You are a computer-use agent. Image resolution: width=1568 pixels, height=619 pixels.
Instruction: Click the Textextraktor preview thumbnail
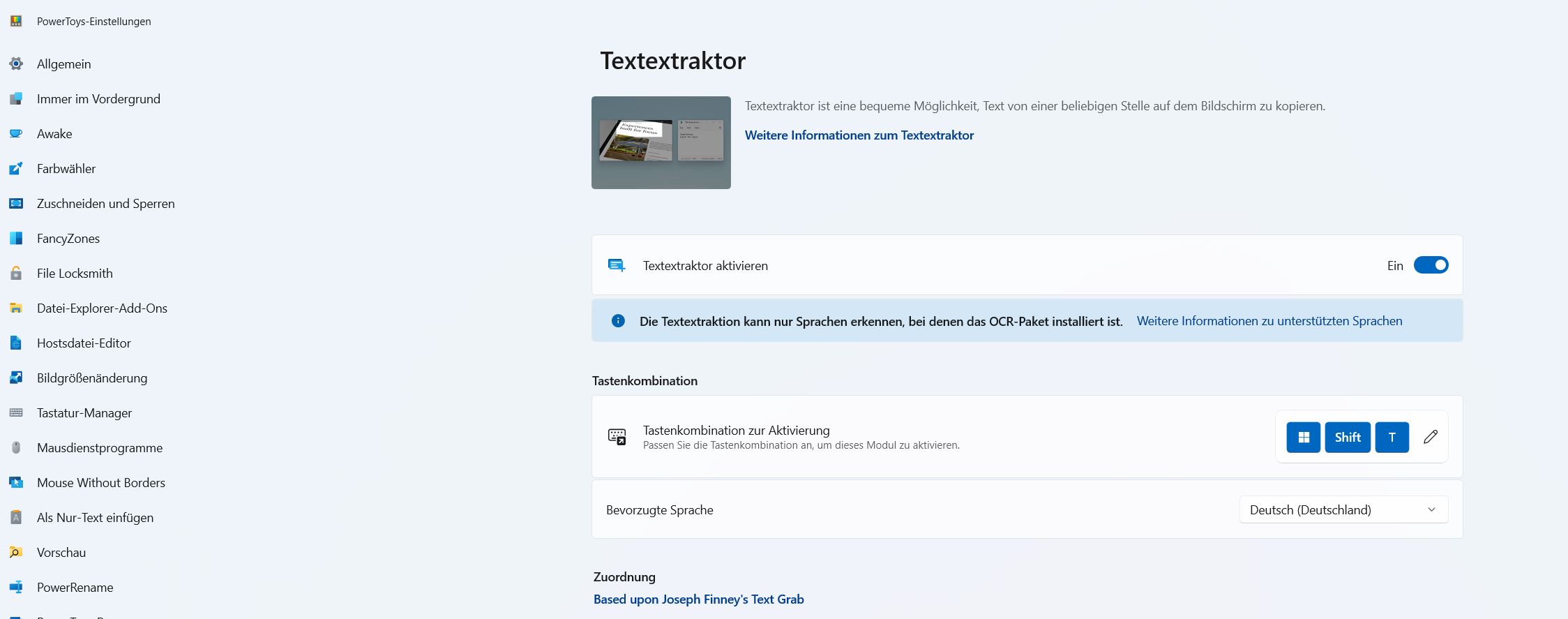tap(661, 142)
